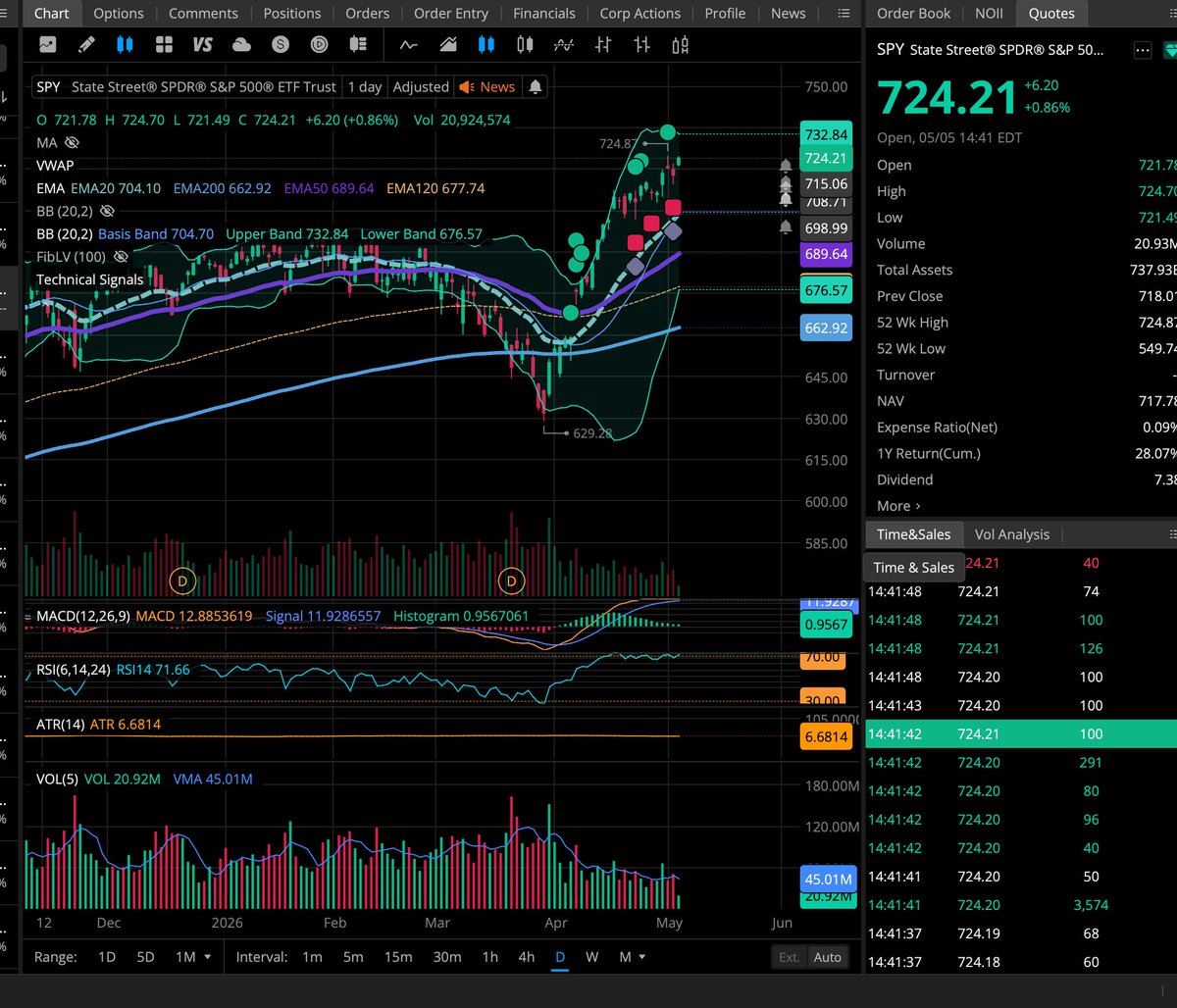This screenshot has width=1177, height=1008.
Task: Open the chart overview icon in toolbar
Action: click(x=48, y=44)
